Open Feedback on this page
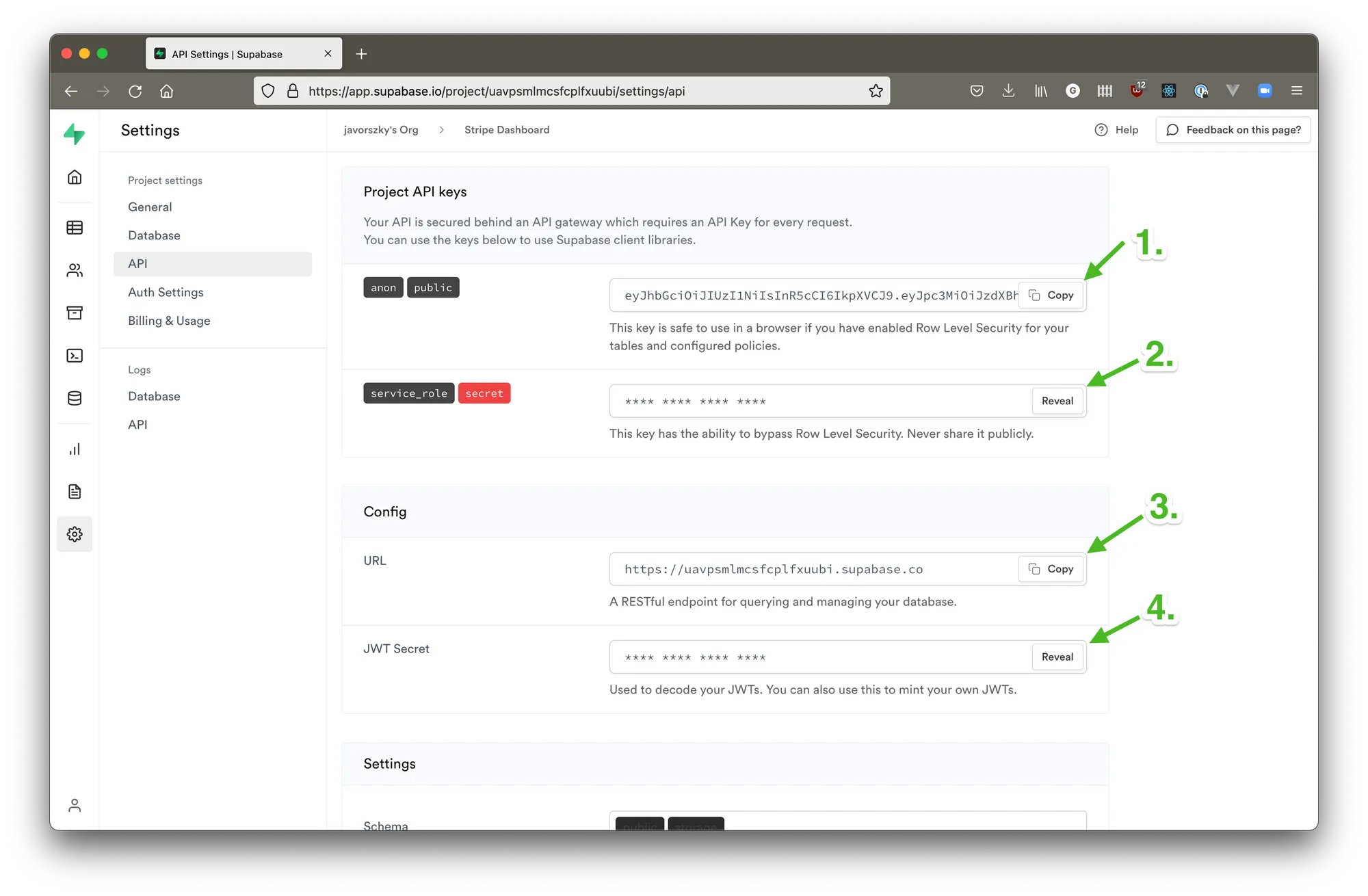This screenshot has width=1368, height=896. [x=1233, y=129]
